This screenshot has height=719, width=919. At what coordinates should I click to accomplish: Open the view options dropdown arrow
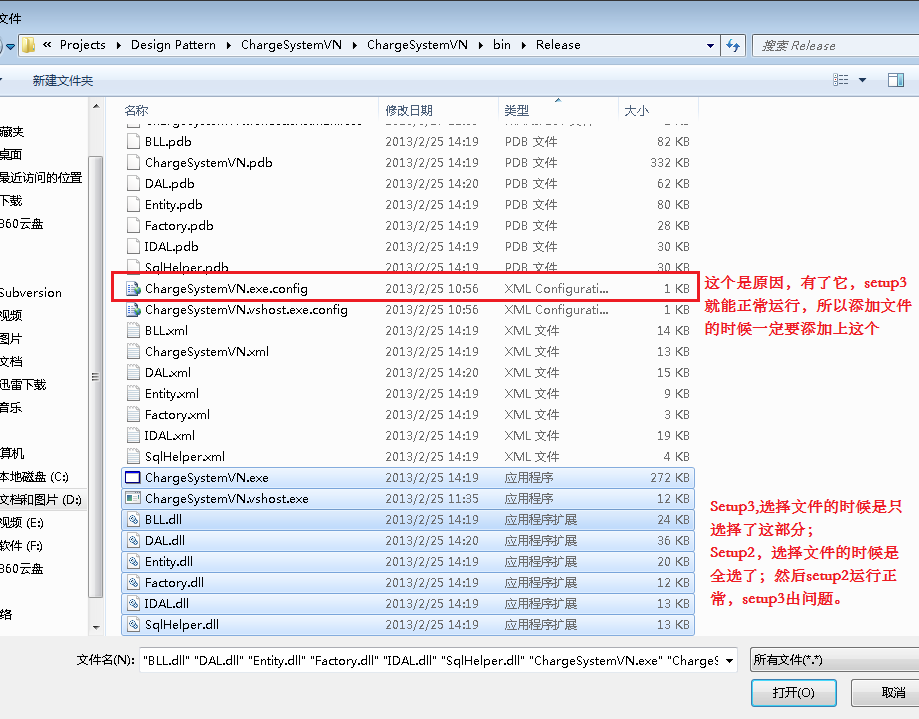862,80
